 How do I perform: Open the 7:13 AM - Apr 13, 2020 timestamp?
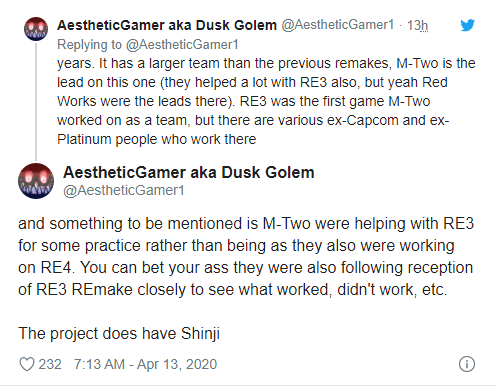(x=145, y=364)
